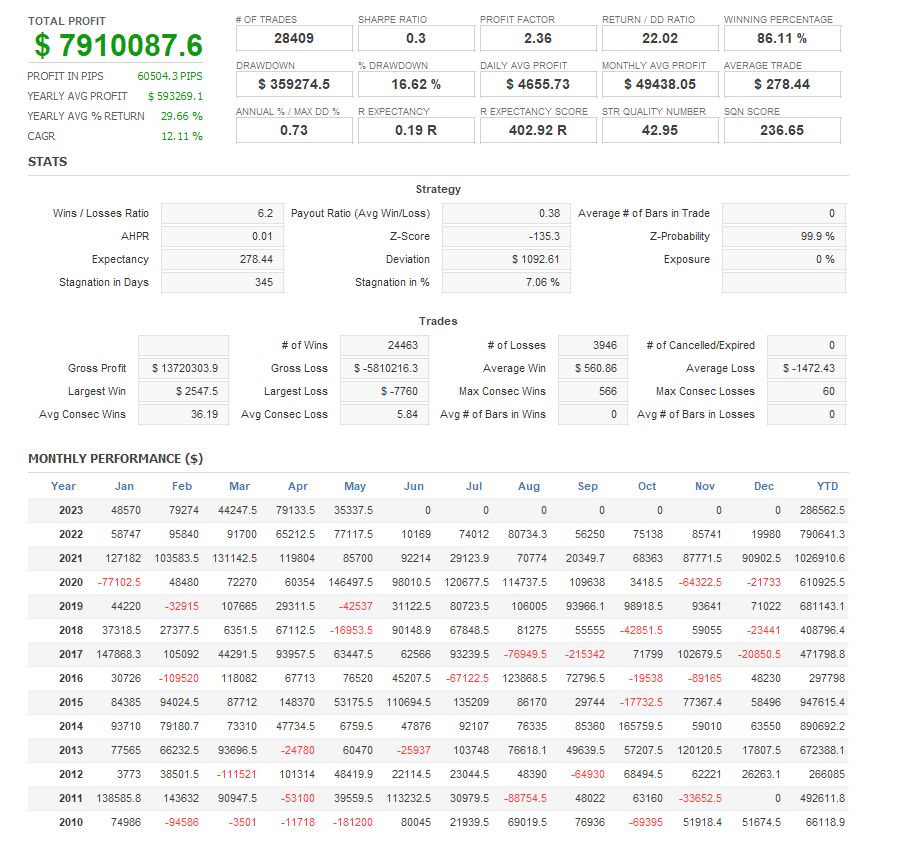Select October 2018 loss -42851.5
The height and width of the screenshot is (852, 900).
click(x=641, y=630)
